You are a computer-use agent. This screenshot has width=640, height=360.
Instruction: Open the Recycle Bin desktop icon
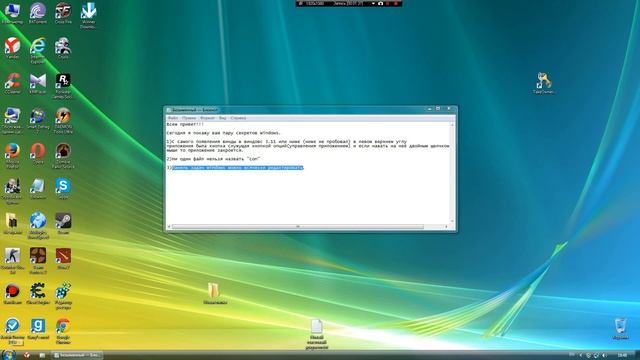620,329
